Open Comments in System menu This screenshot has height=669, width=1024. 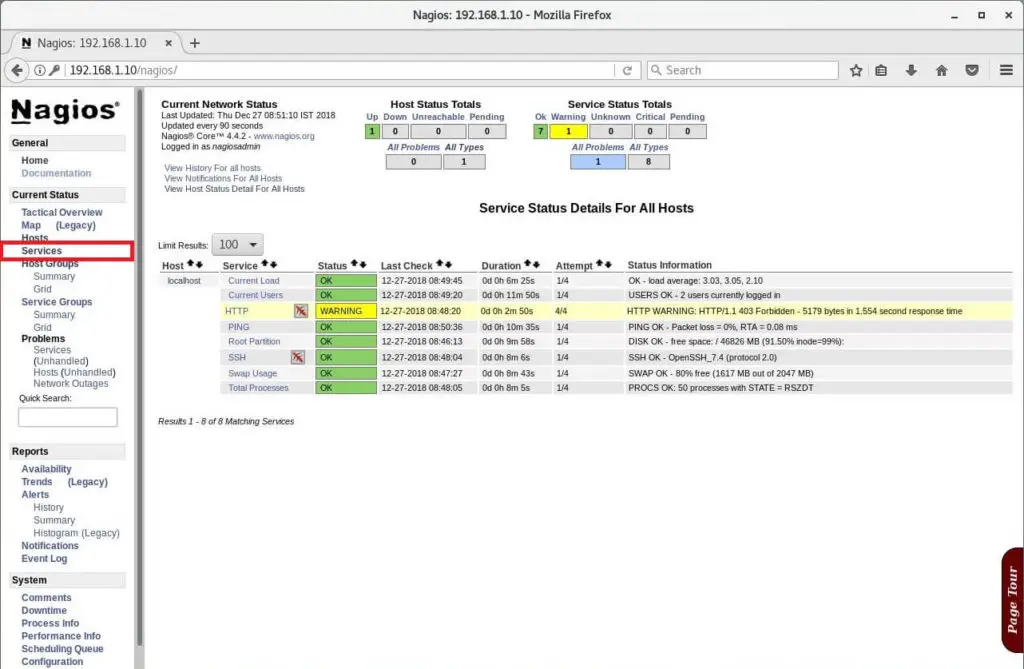[x=46, y=598]
